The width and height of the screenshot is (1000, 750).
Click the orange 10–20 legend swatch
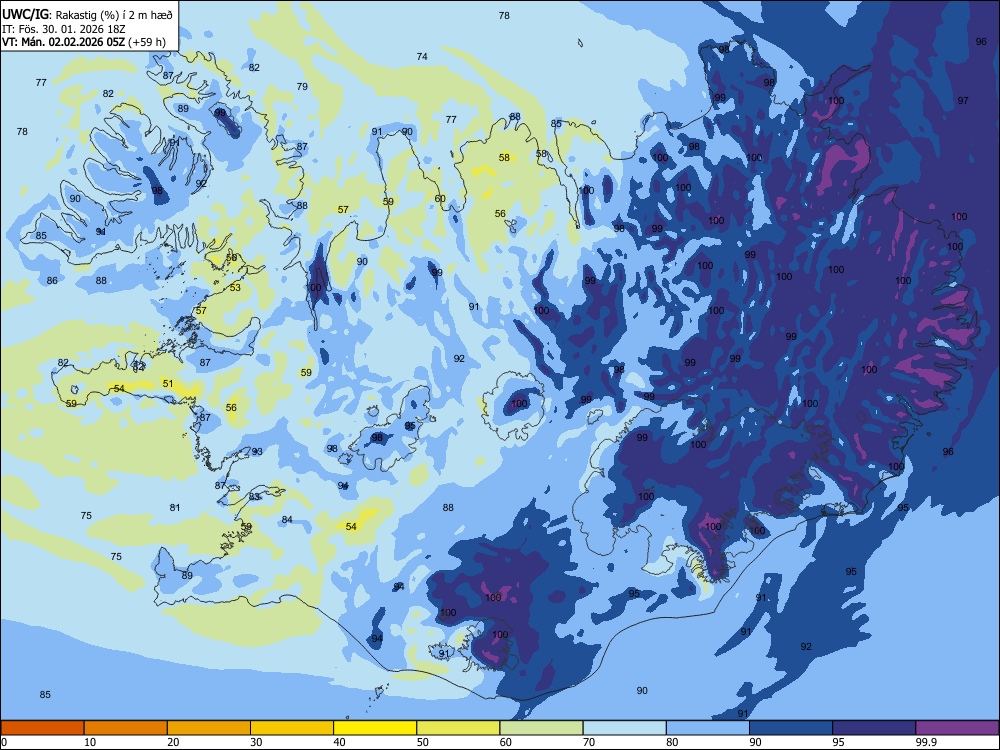pyautogui.click(x=126, y=728)
